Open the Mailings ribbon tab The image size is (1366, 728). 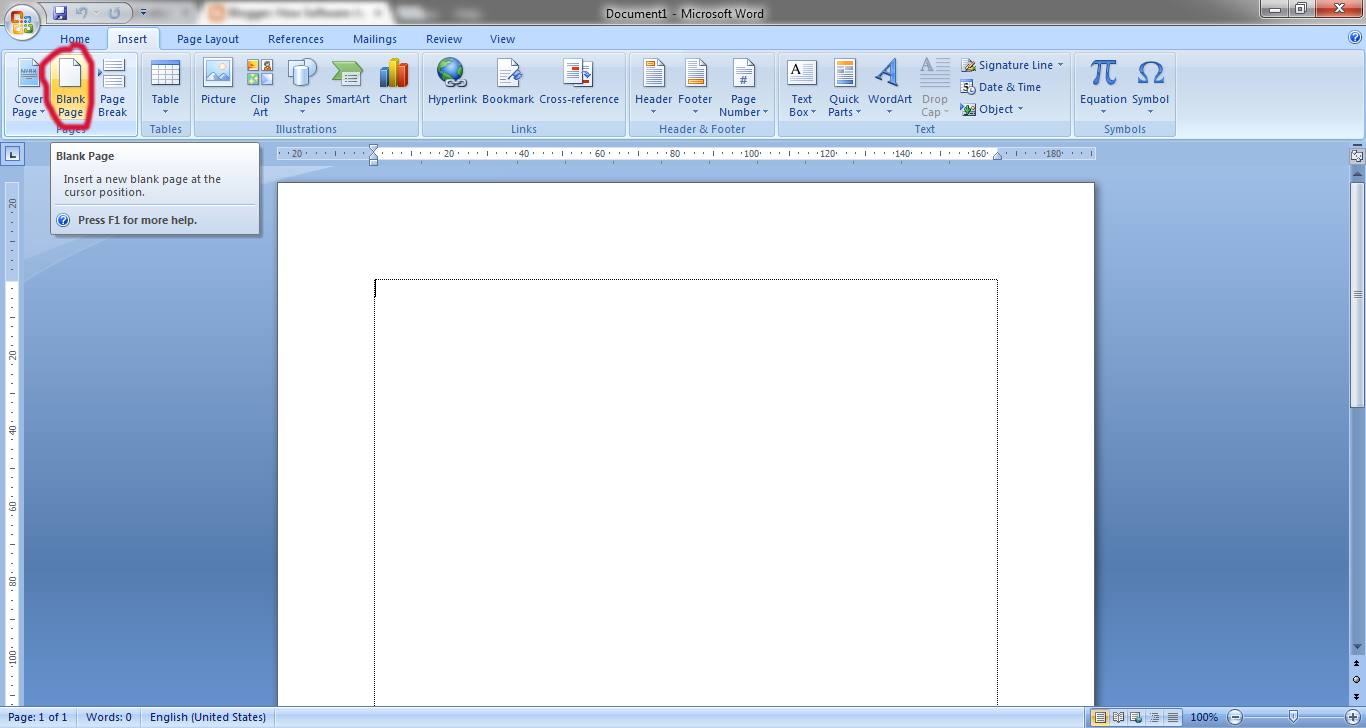(x=374, y=38)
